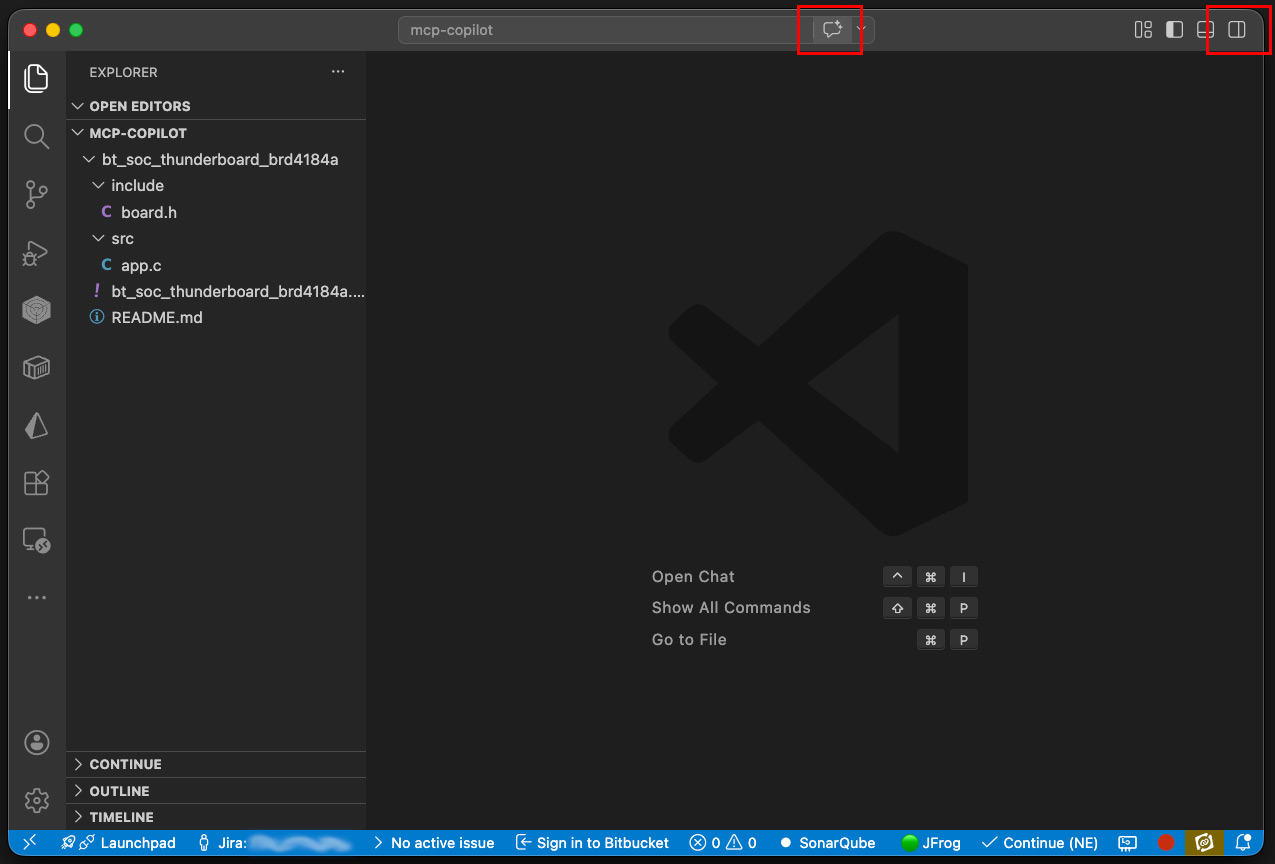The height and width of the screenshot is (864, 1275).
Task: Open the Explorer view in activity bar
Action: (x=36, y=78)
